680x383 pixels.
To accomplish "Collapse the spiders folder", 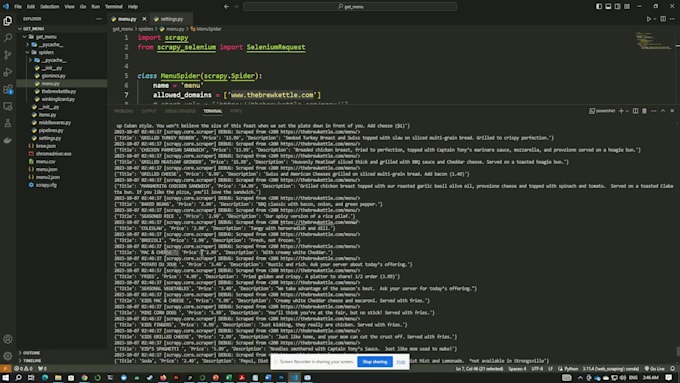I will [x=46, y=52].
